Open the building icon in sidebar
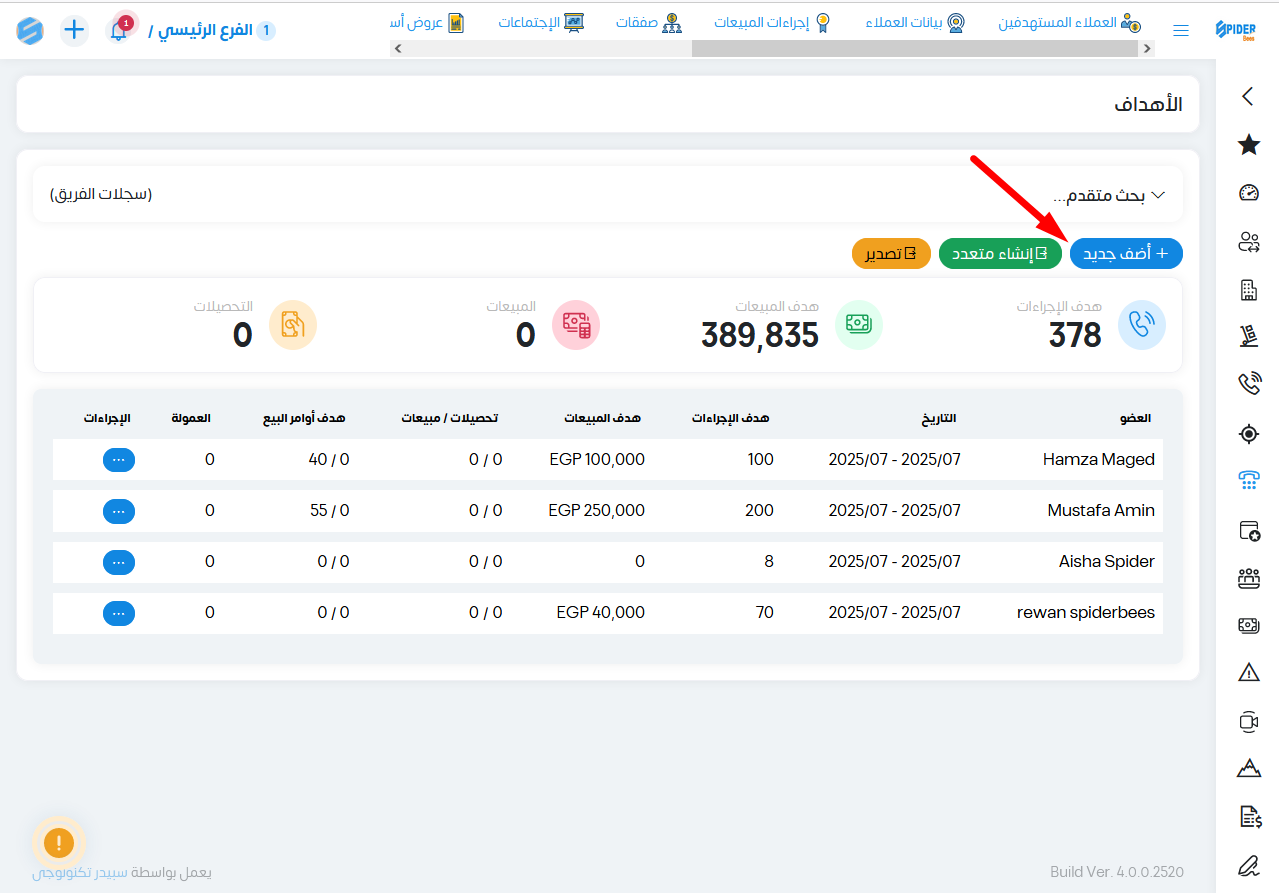Viewport: 1279px width, 893px height. coord(1248,290)
